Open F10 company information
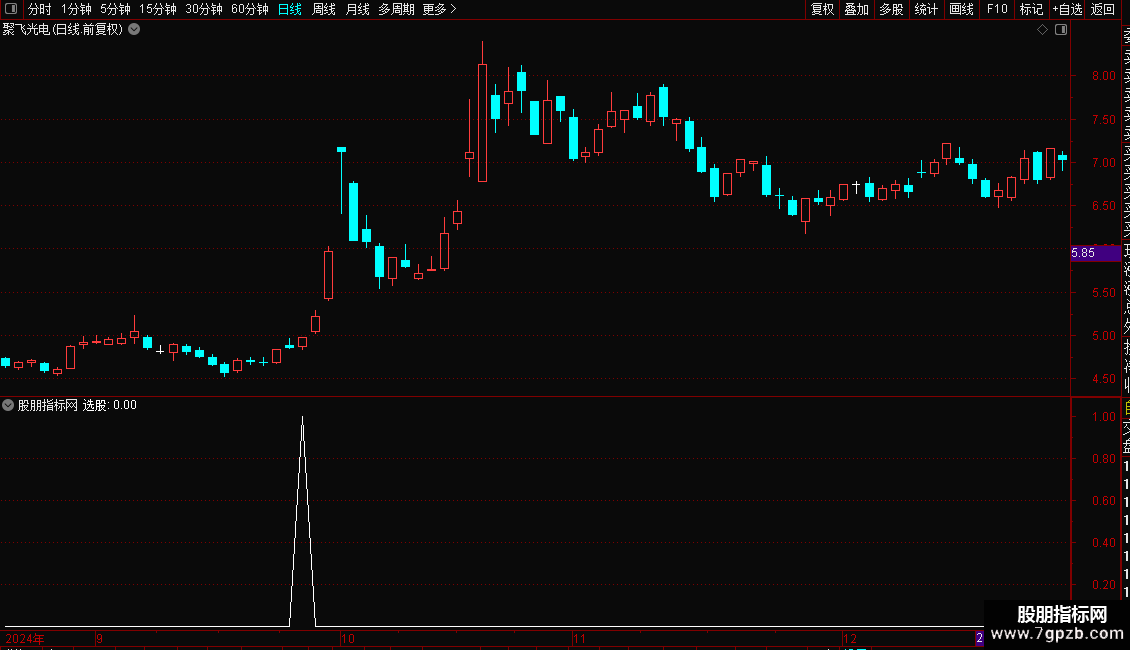This screenshot has height=650, width=1130. pyautogui.click(x=997, y=9)
